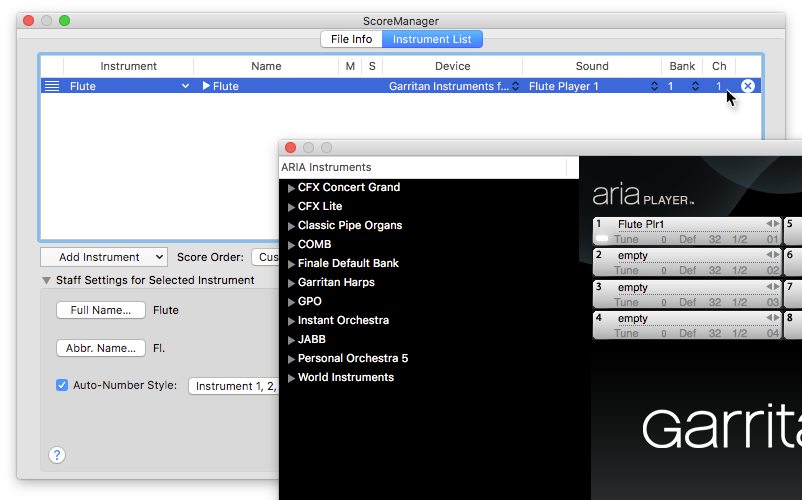Click the Bank column header
The width and height of the screenshot is (802, 500).
682,66
